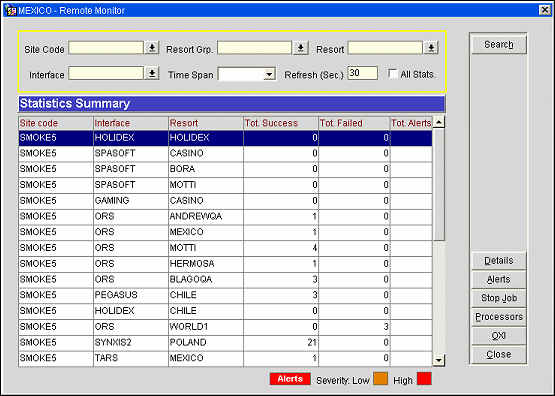Viewport: 555px width, 396px height.
Task: Click the app icon in the title bar
Action: (x=11, y=10)
